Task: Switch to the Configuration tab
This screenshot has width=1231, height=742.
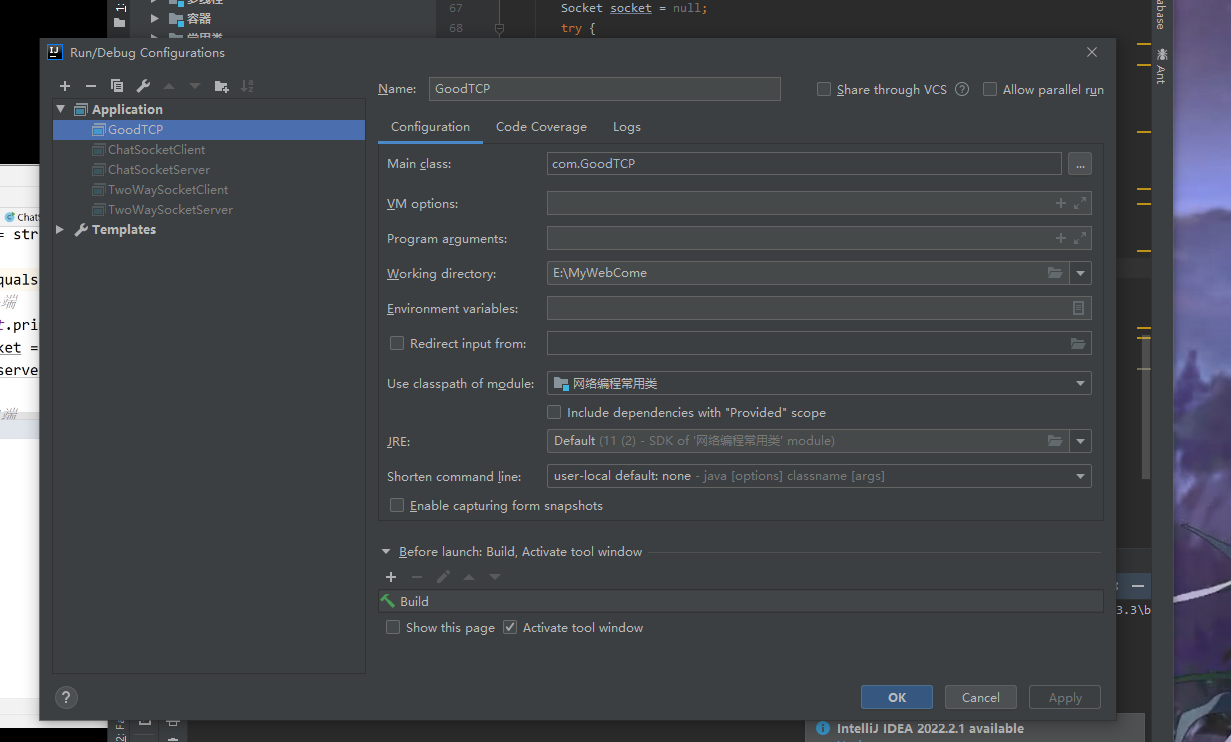Action: pos(430,127)
